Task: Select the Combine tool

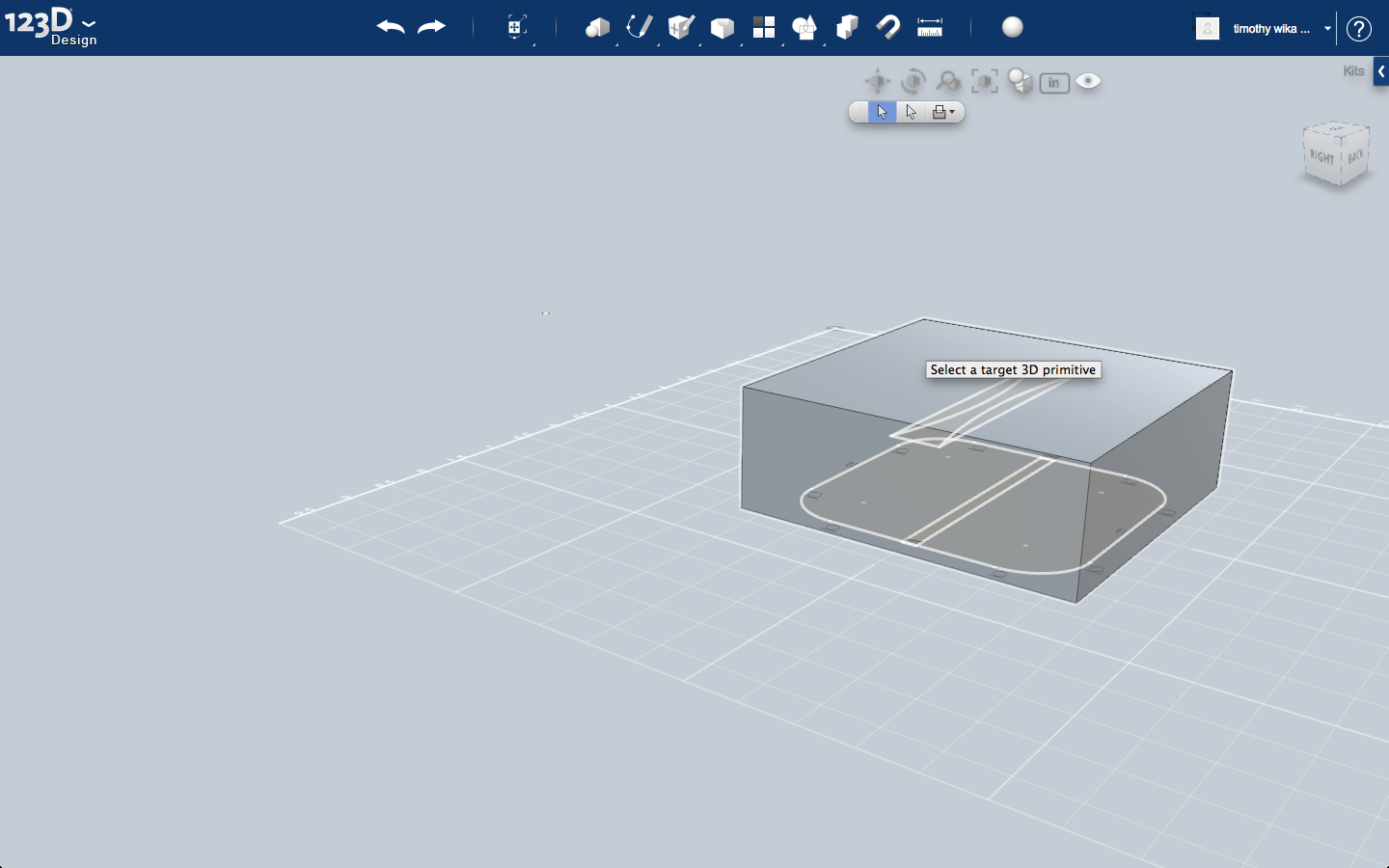Action: click(847, 27)
